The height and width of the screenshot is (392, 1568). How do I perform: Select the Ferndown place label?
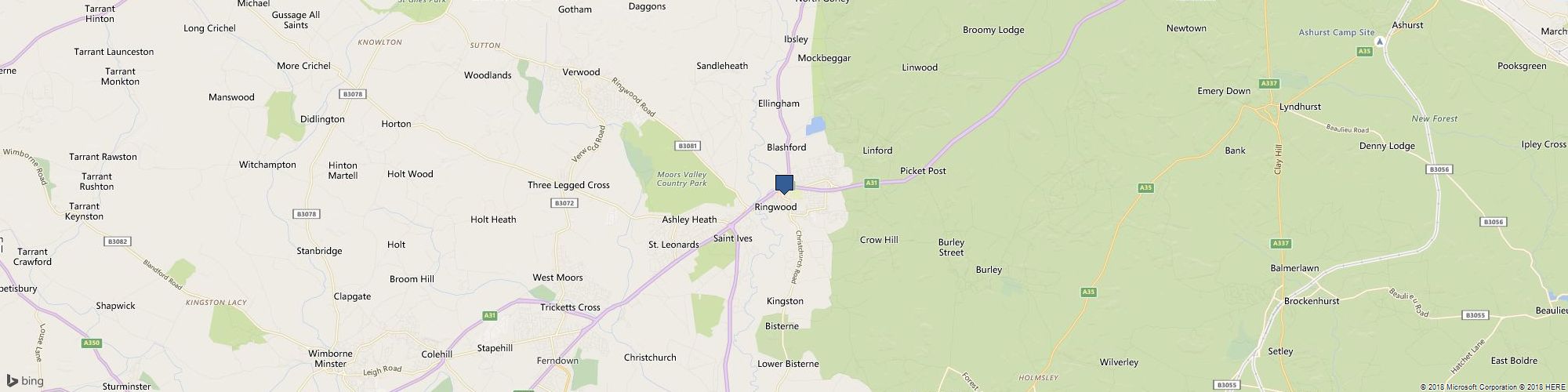click(x=557, y=361)
